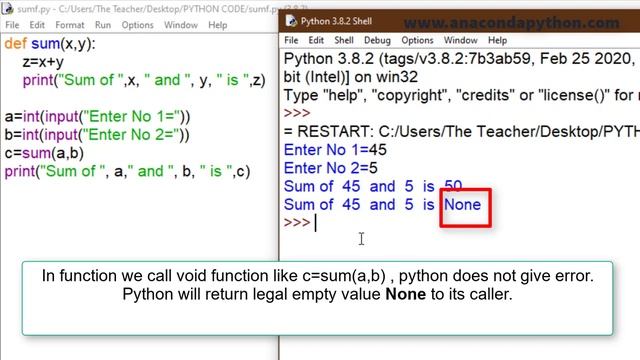Click the last print line with variable c
The height and width of the screenshot is (360, 640).
point(127,171)
